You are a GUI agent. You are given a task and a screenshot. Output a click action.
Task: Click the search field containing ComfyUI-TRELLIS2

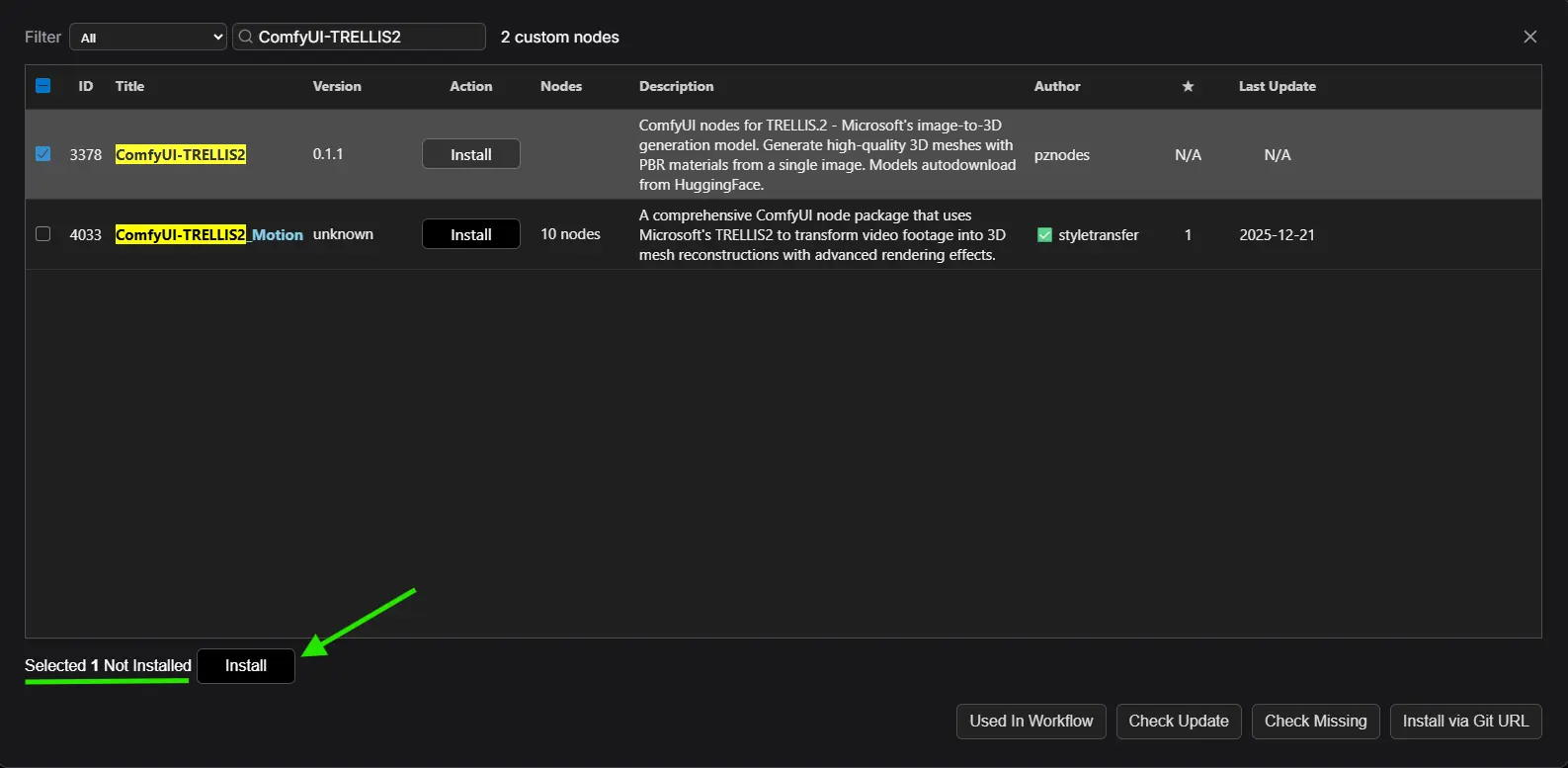click(x=366, y=37)
